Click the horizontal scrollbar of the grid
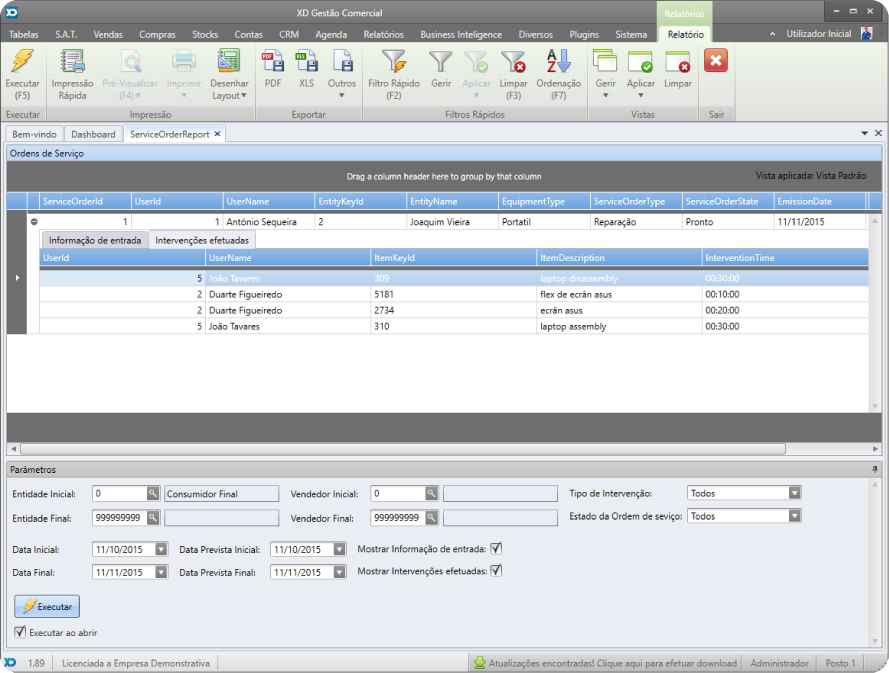The width and height of the screenshot is (889, 673). pyautogui.click(x=403, y=448)
